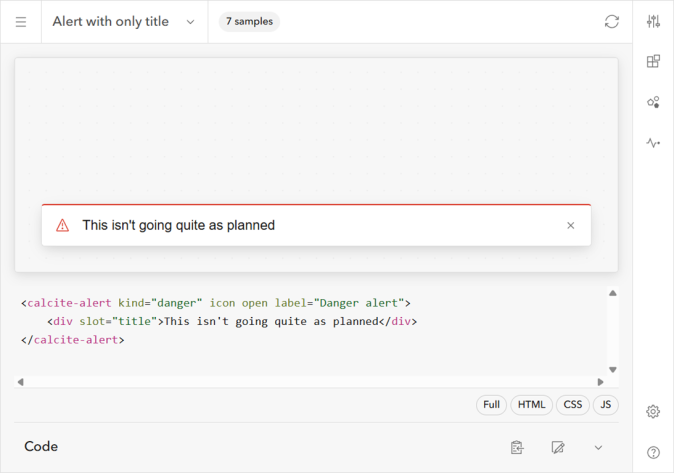The height and width of the screenshot is (473, 674).
Task: Open the activity pulse panel icon
Action: coord(653,143)
